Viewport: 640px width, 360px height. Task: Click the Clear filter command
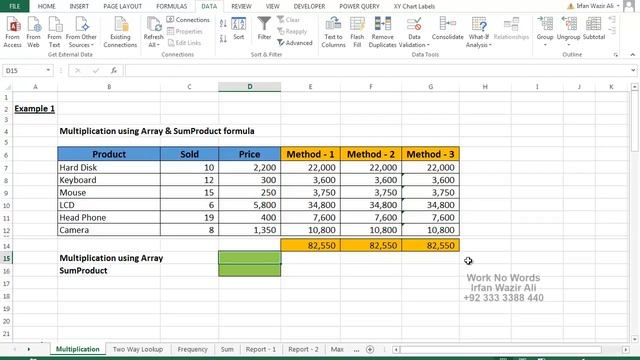(288, 20)
